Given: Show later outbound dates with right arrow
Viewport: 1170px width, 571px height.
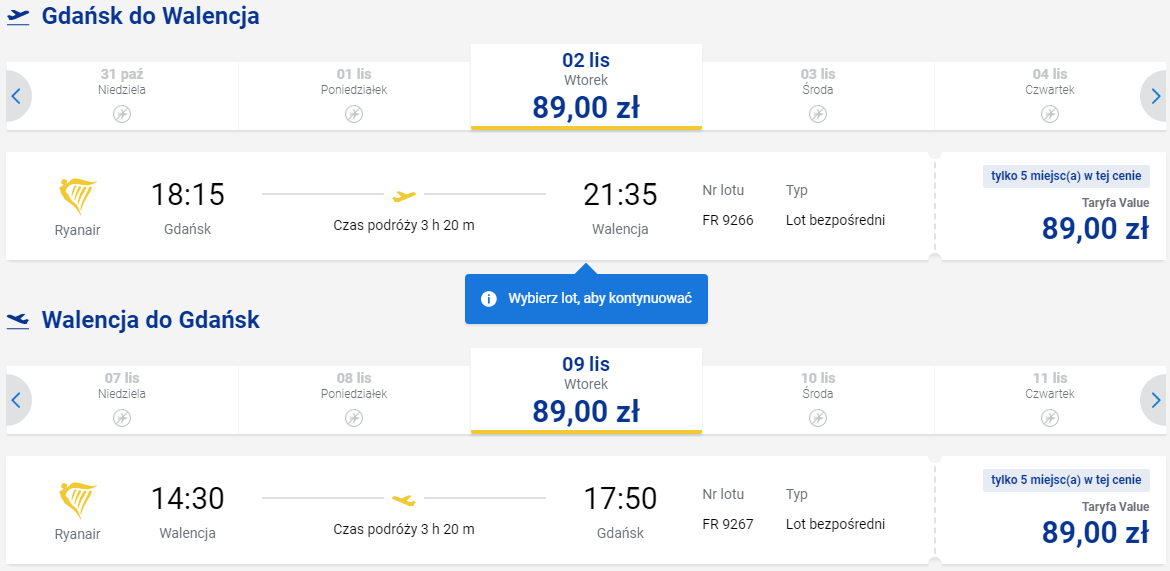Looking at the screenshot, I should pos(1154,96).
